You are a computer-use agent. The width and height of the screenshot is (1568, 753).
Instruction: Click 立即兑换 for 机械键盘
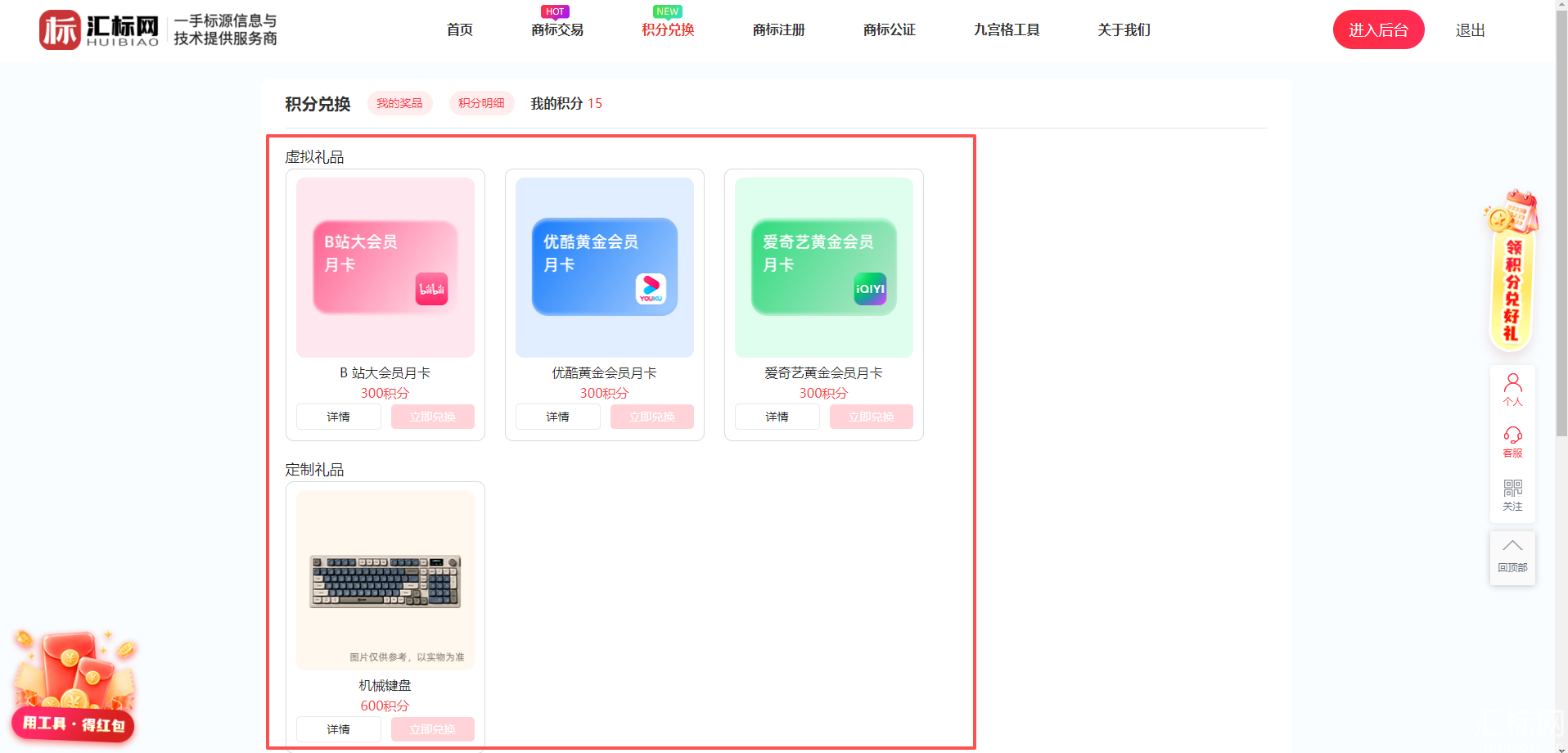[x=432, y=729]
